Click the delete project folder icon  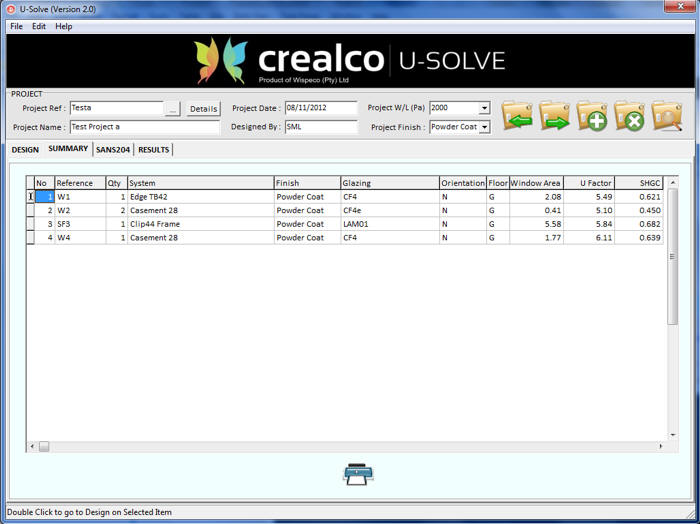pyautogui.click(x=629, y=117)
